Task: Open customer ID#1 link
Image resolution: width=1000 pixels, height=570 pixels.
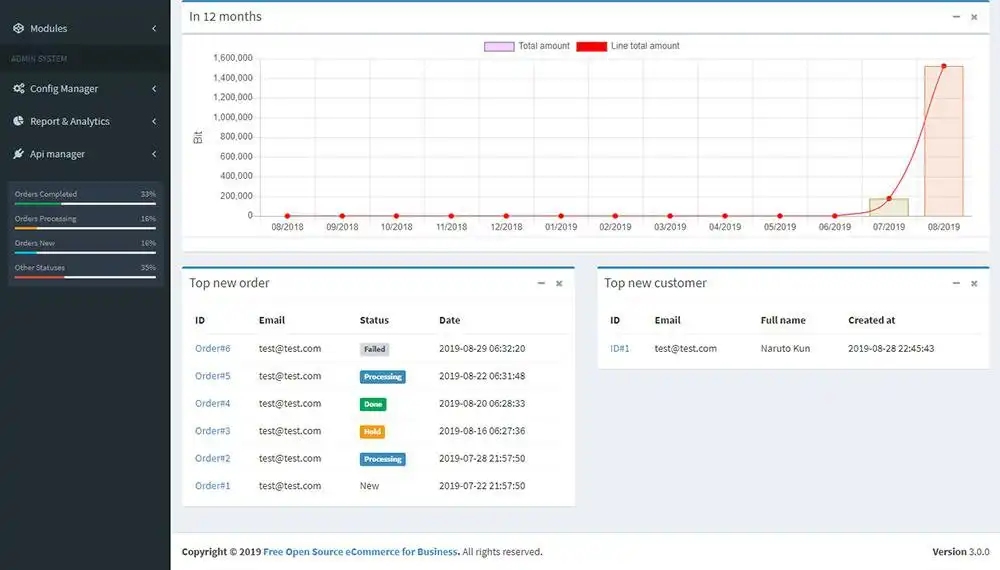Action: coord(619,349)
